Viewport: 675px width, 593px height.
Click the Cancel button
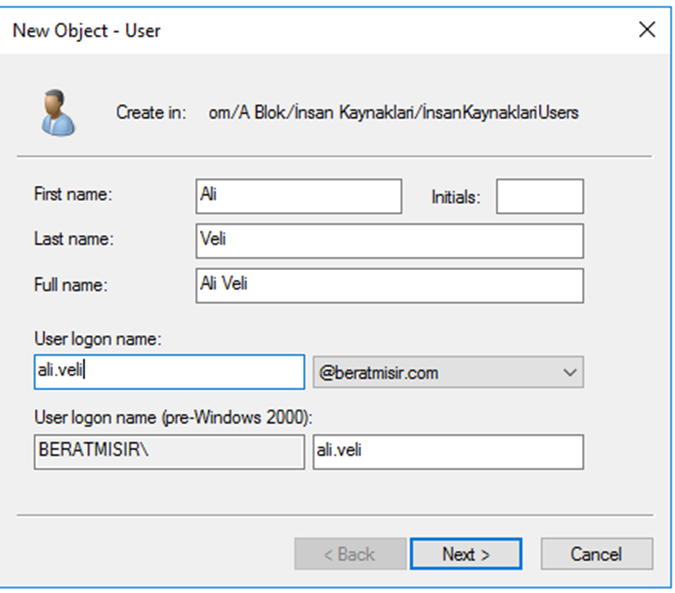[596, 554]
